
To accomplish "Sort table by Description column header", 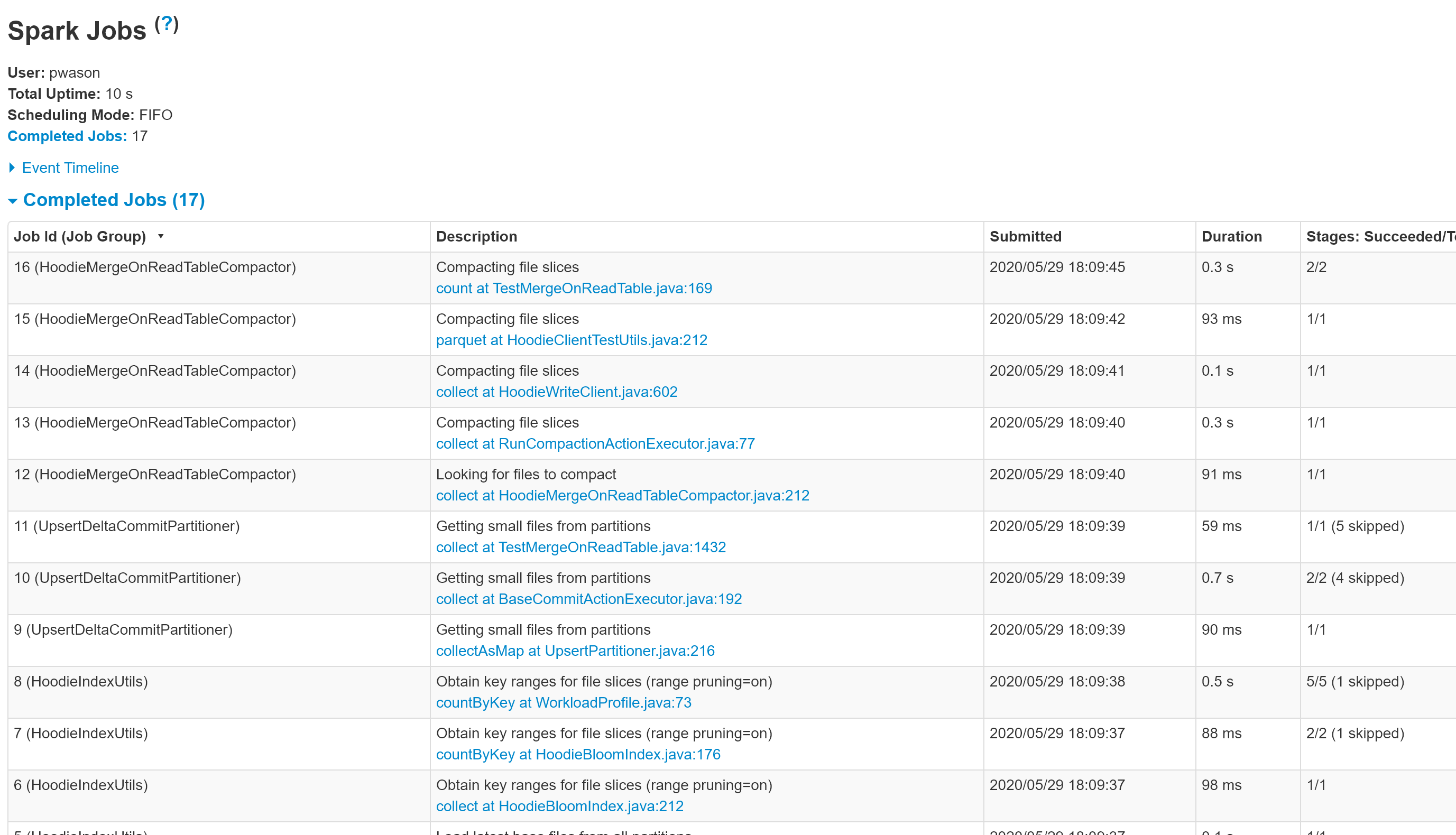I will (x=476, y=237).
